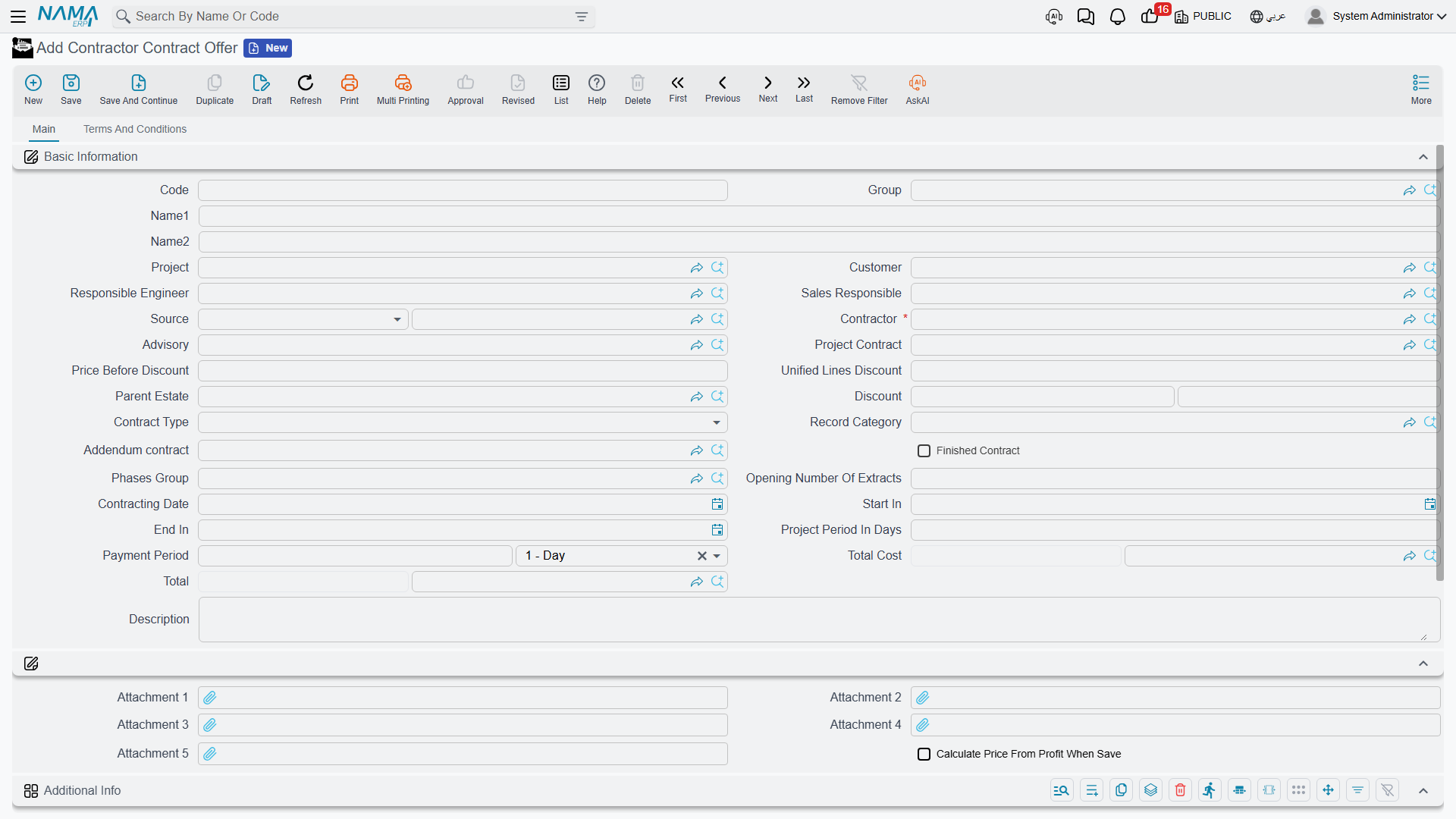Go to Last record
This screenshot has height=819, width=1456.
pos(804,89)
